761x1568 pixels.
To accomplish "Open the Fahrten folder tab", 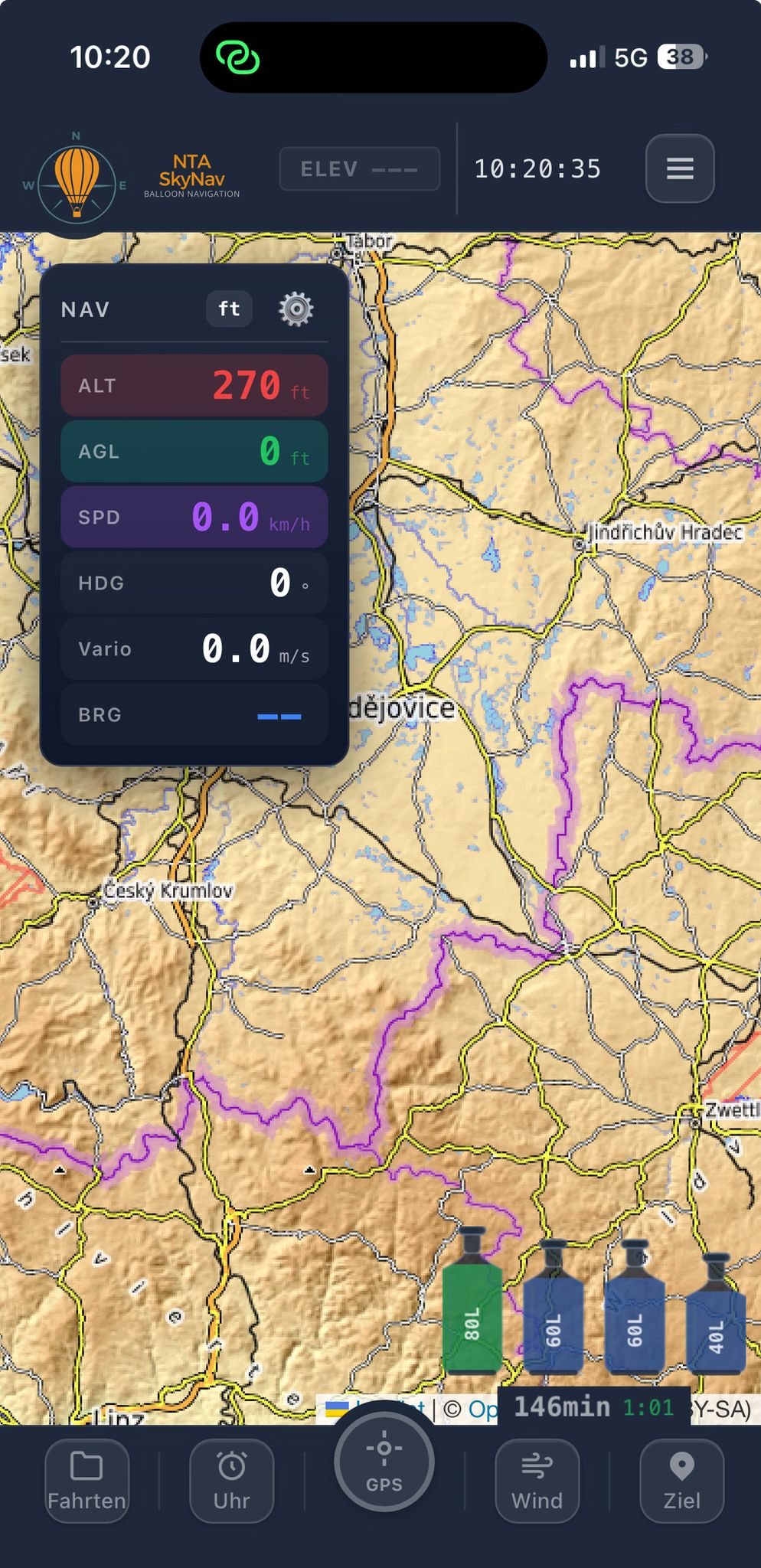I will tap(87, 1481).
